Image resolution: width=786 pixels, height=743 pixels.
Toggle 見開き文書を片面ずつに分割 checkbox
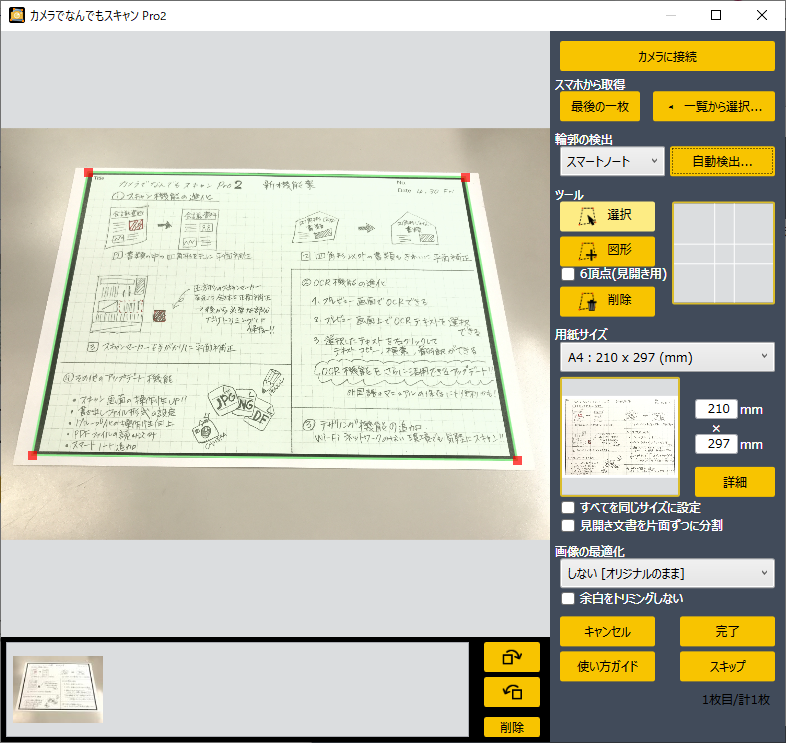568,525
